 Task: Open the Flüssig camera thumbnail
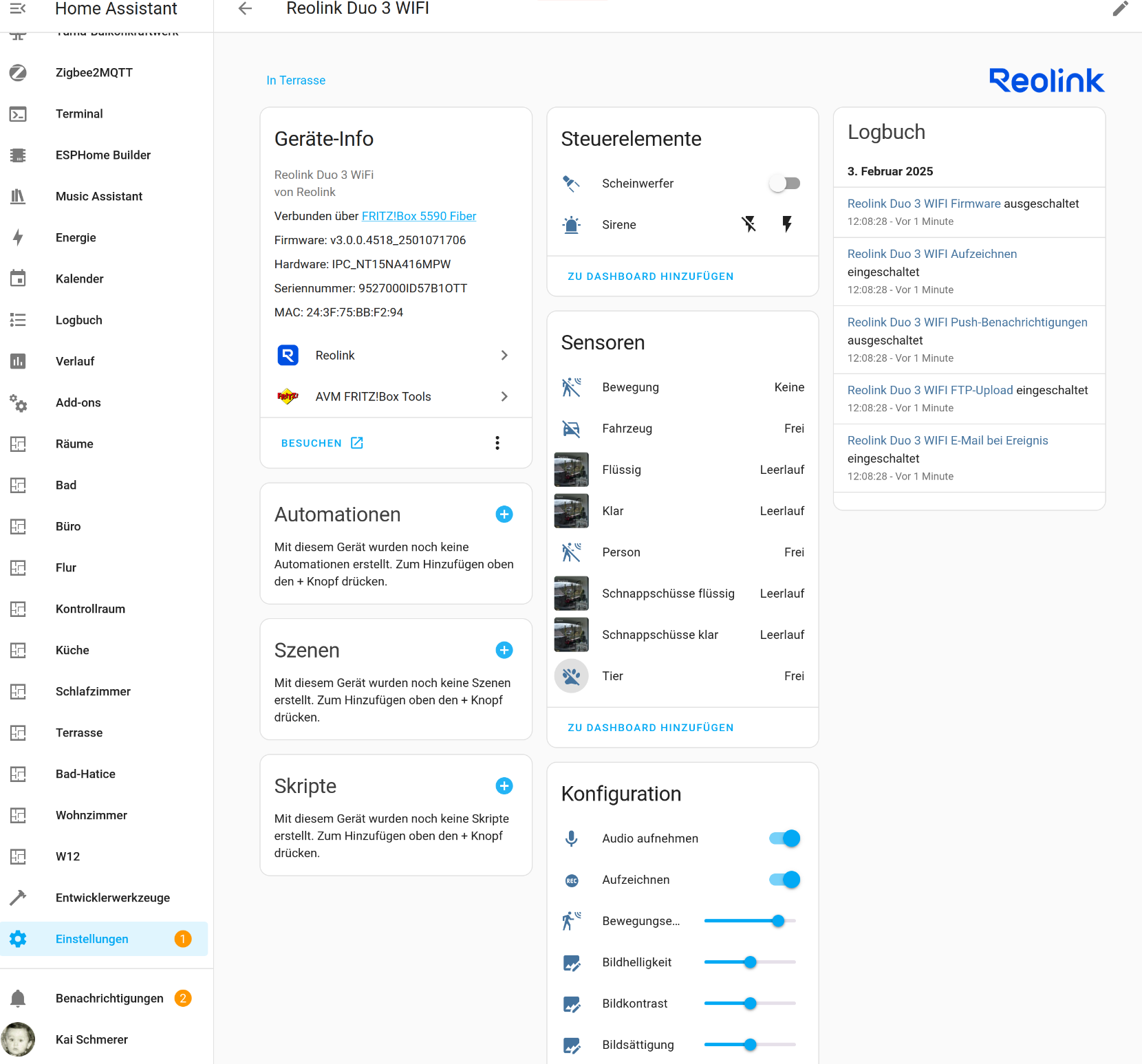pyautogui.click(x=571, y=470)
